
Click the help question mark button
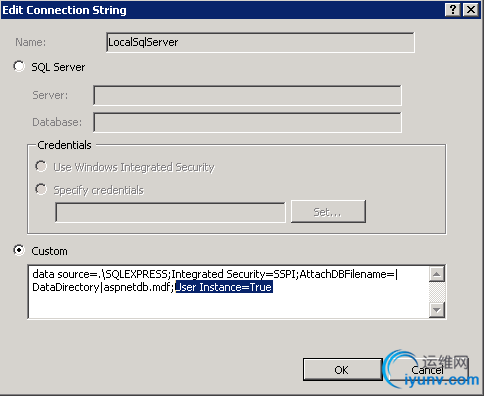click(453, 10)
